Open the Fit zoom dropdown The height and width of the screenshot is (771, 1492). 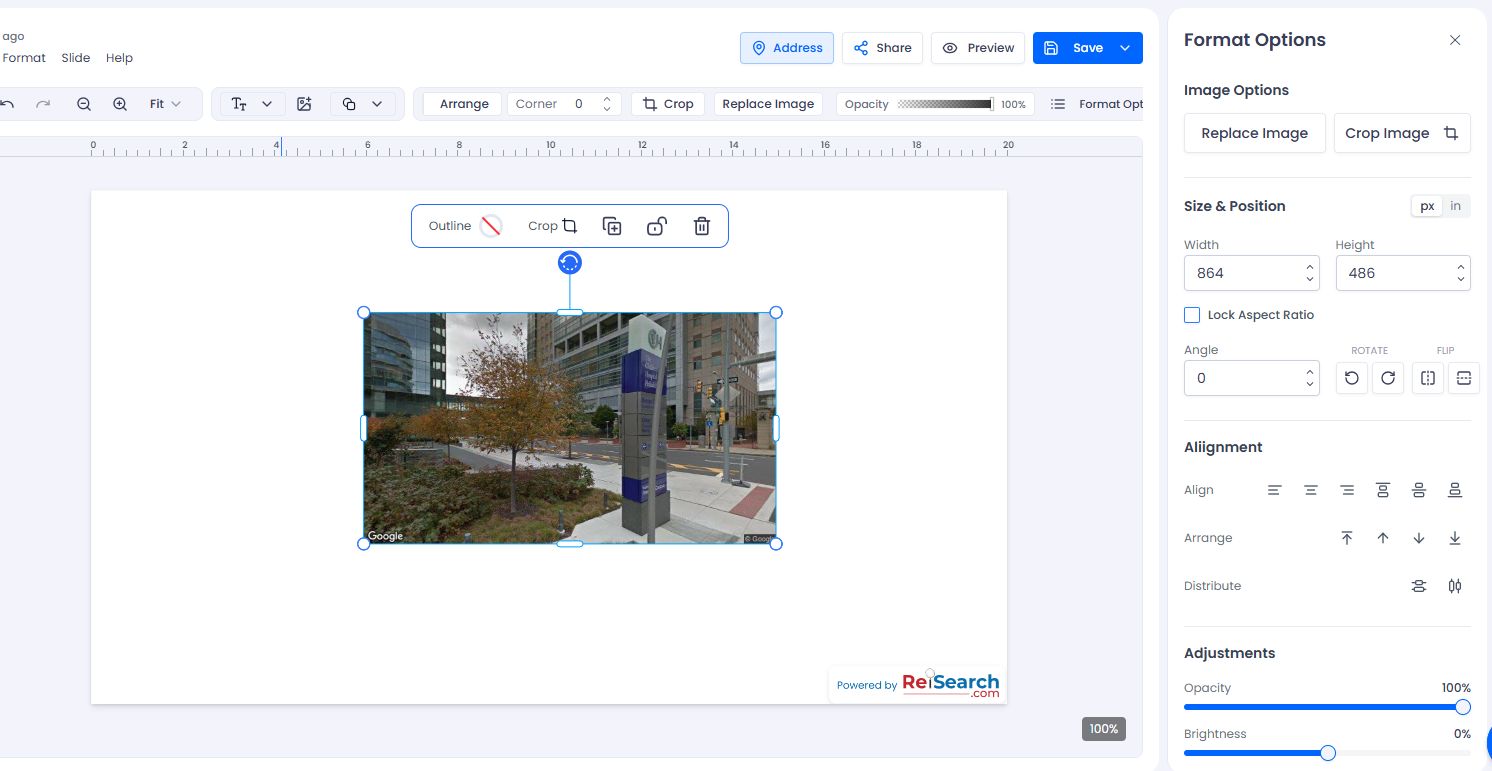coord(165,104)
